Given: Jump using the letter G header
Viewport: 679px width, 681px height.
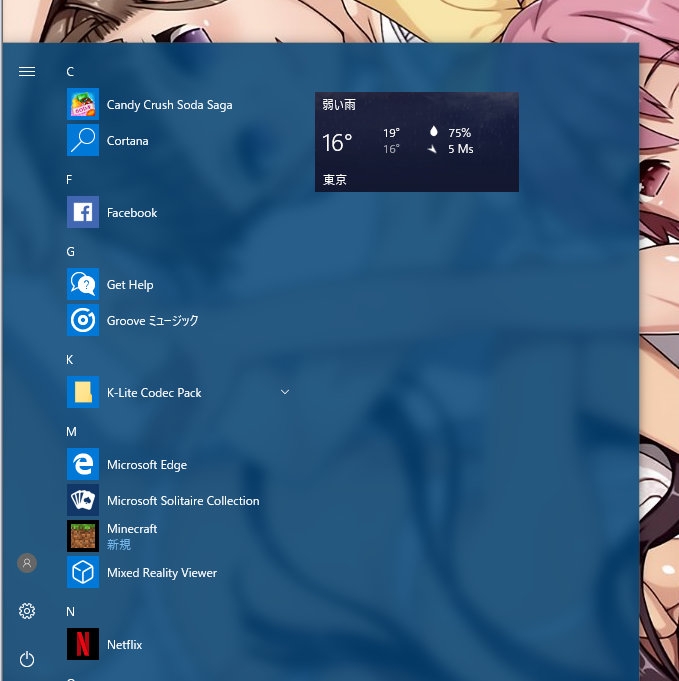Looking at the screenshot, I should [70, 251].
